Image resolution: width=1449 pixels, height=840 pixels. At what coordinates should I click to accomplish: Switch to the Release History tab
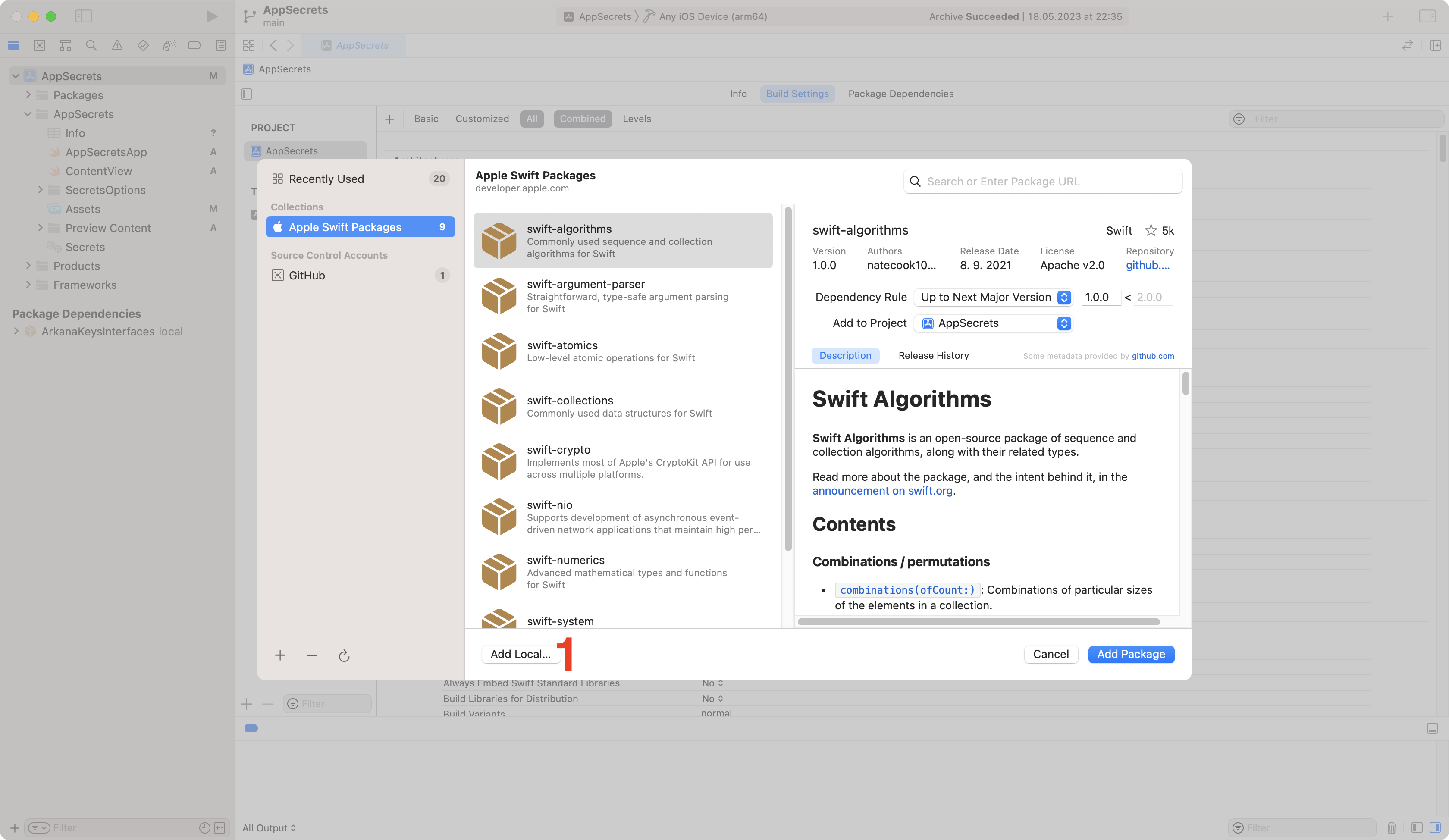(x=933, y=355)
